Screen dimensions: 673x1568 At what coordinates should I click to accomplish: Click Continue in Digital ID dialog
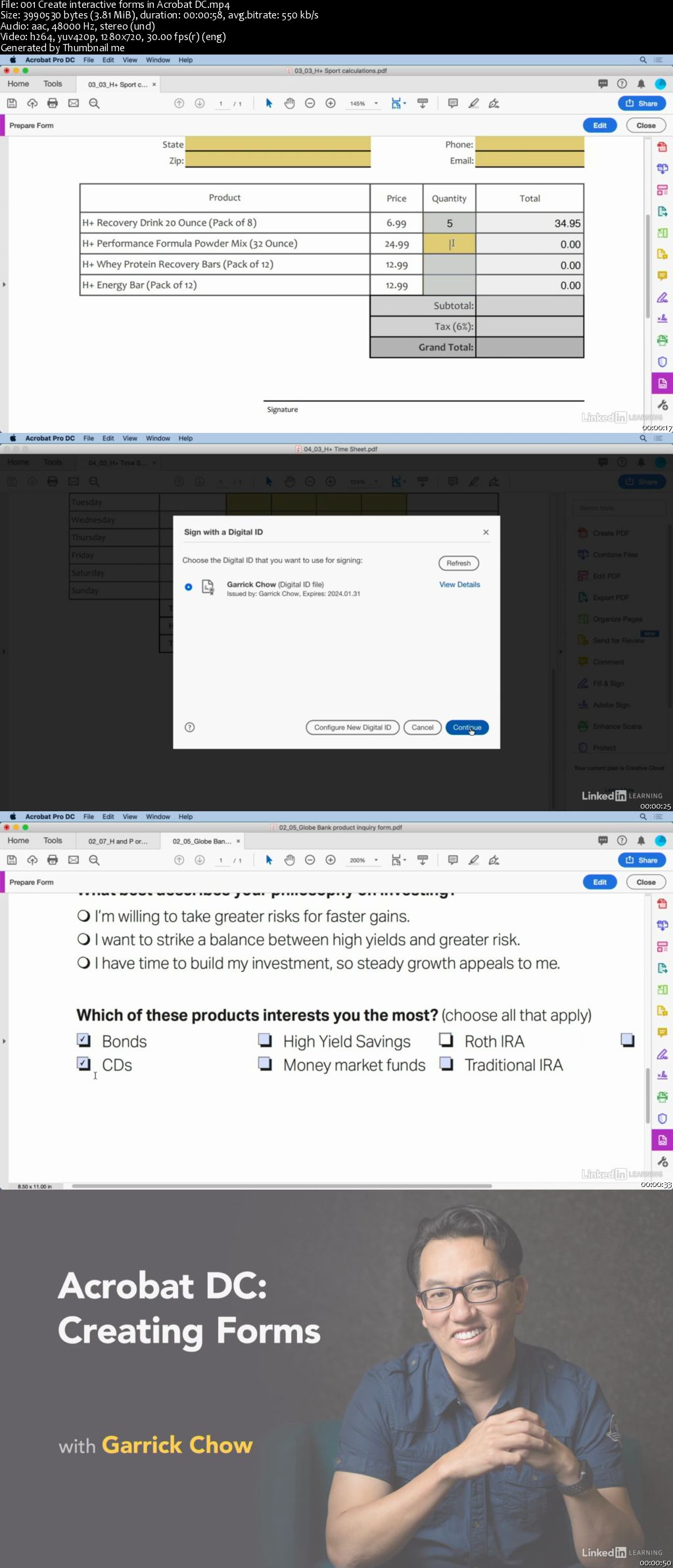467,727
